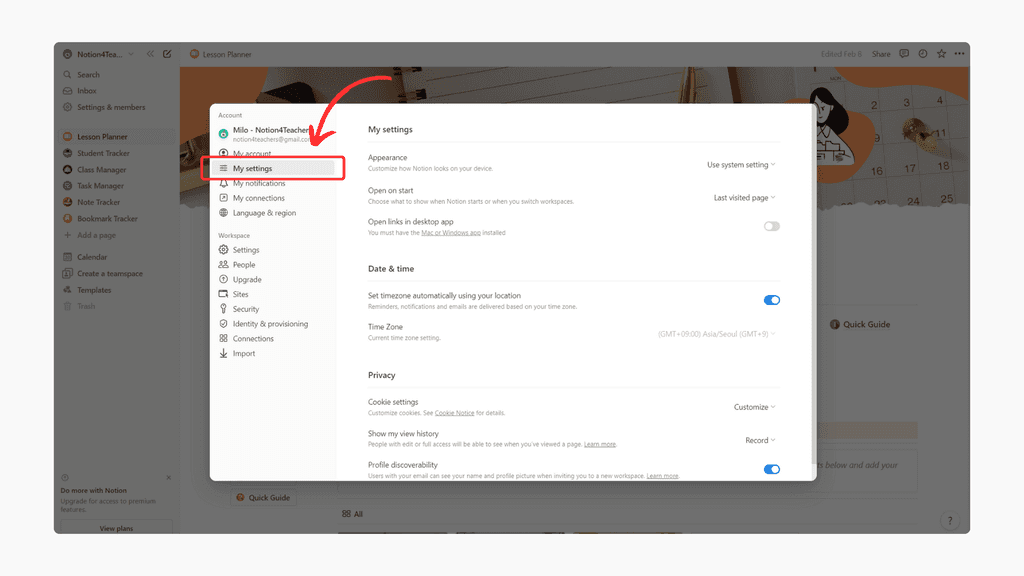
Task: Open Trash from the sidebar
Action: tap(86, 305)
